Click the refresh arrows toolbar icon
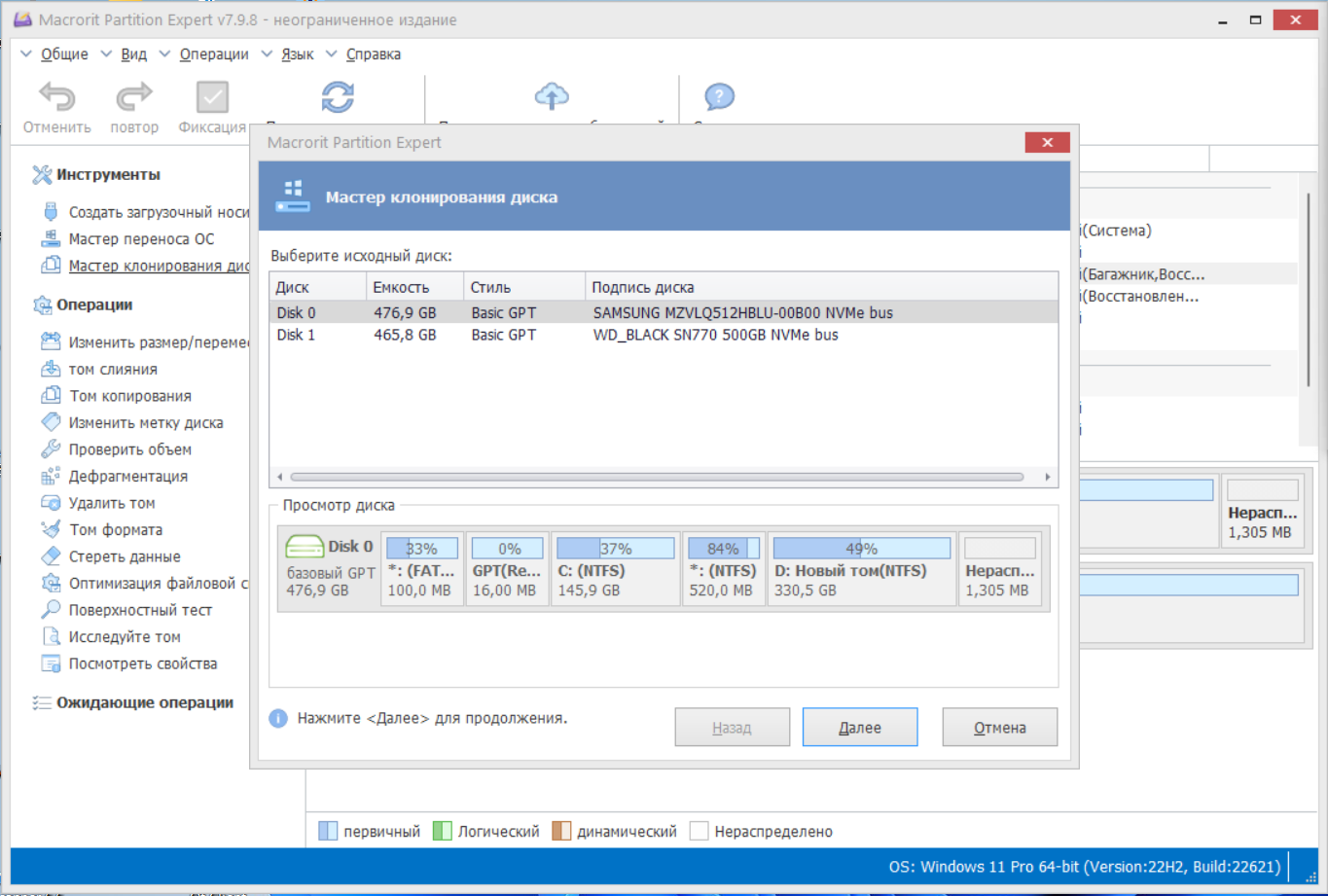This screenshot has height=896, width=1328. (x=338, y=97)
